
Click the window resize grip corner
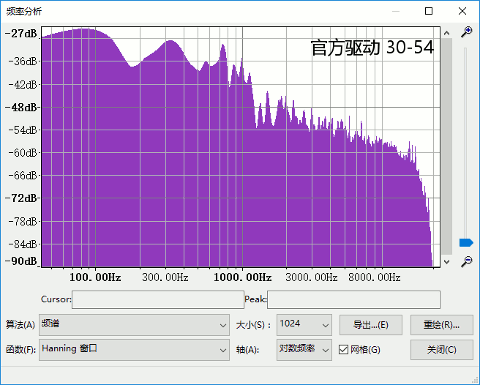[475, 380]
